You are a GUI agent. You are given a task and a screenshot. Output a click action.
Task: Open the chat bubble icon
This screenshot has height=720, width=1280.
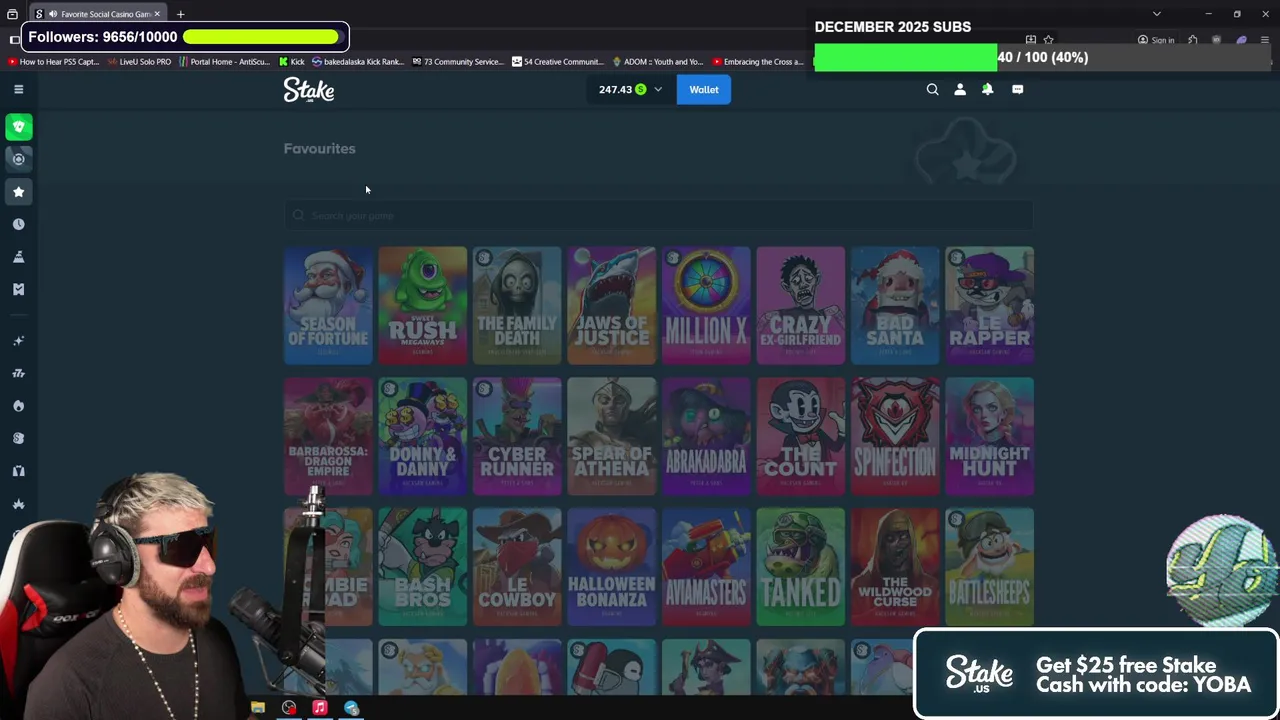coord(1017,89)
